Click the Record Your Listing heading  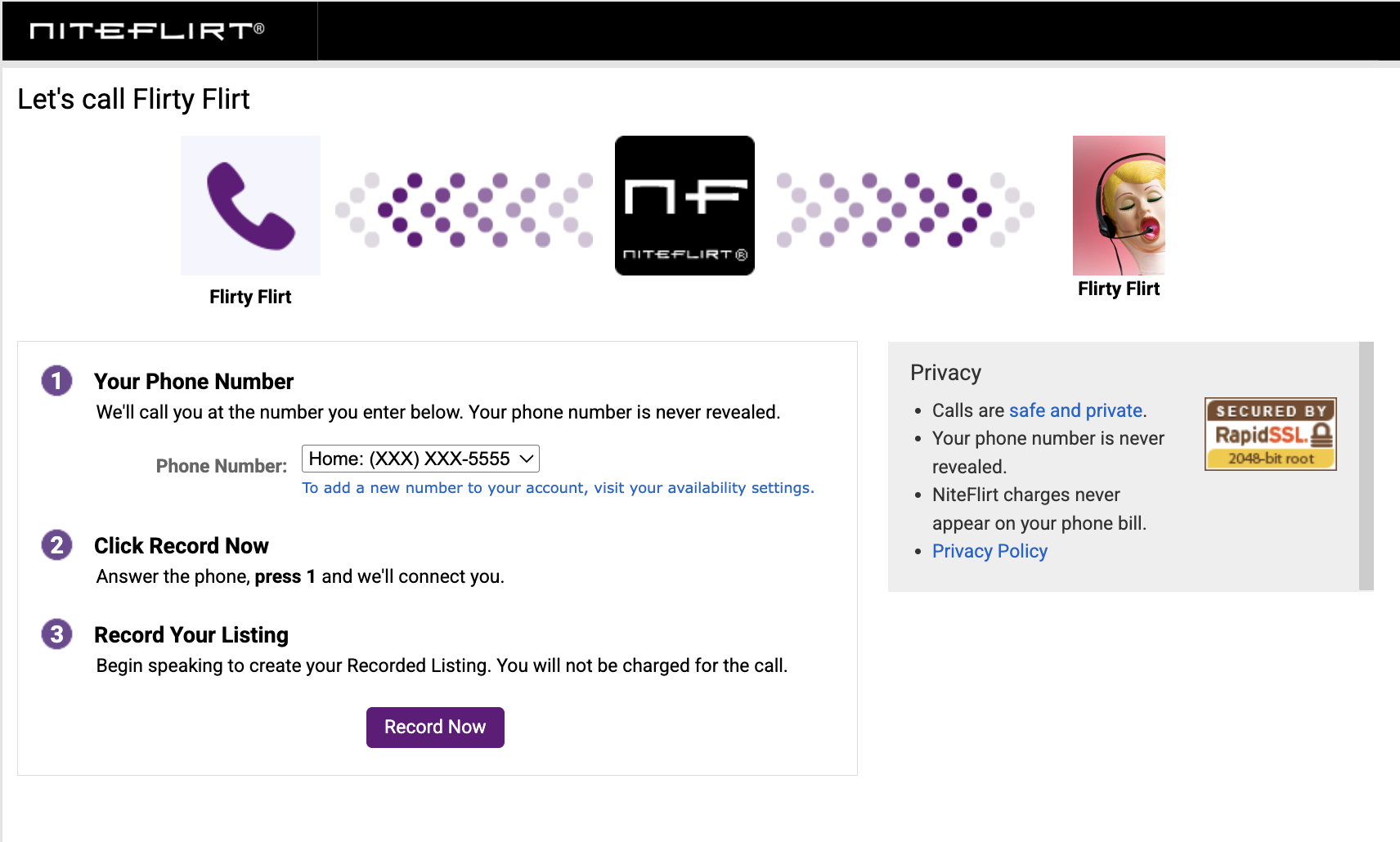pos(191,635)
